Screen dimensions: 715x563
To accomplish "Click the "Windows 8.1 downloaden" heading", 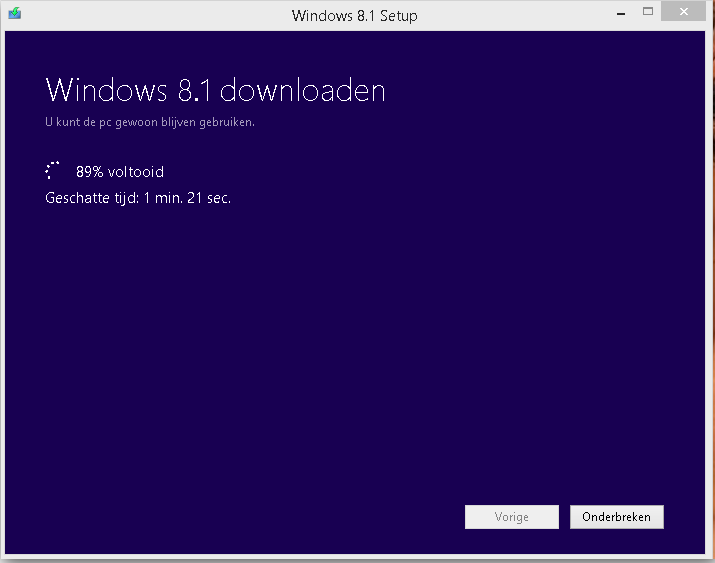I will 215,91.
